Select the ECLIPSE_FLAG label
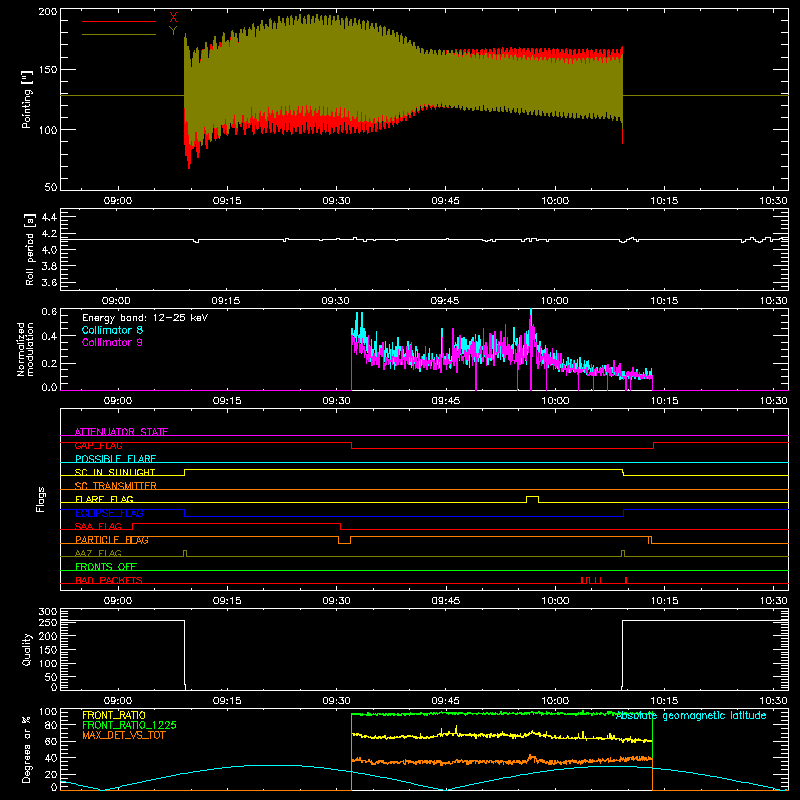800x800 pixels. tap(110, 513)
